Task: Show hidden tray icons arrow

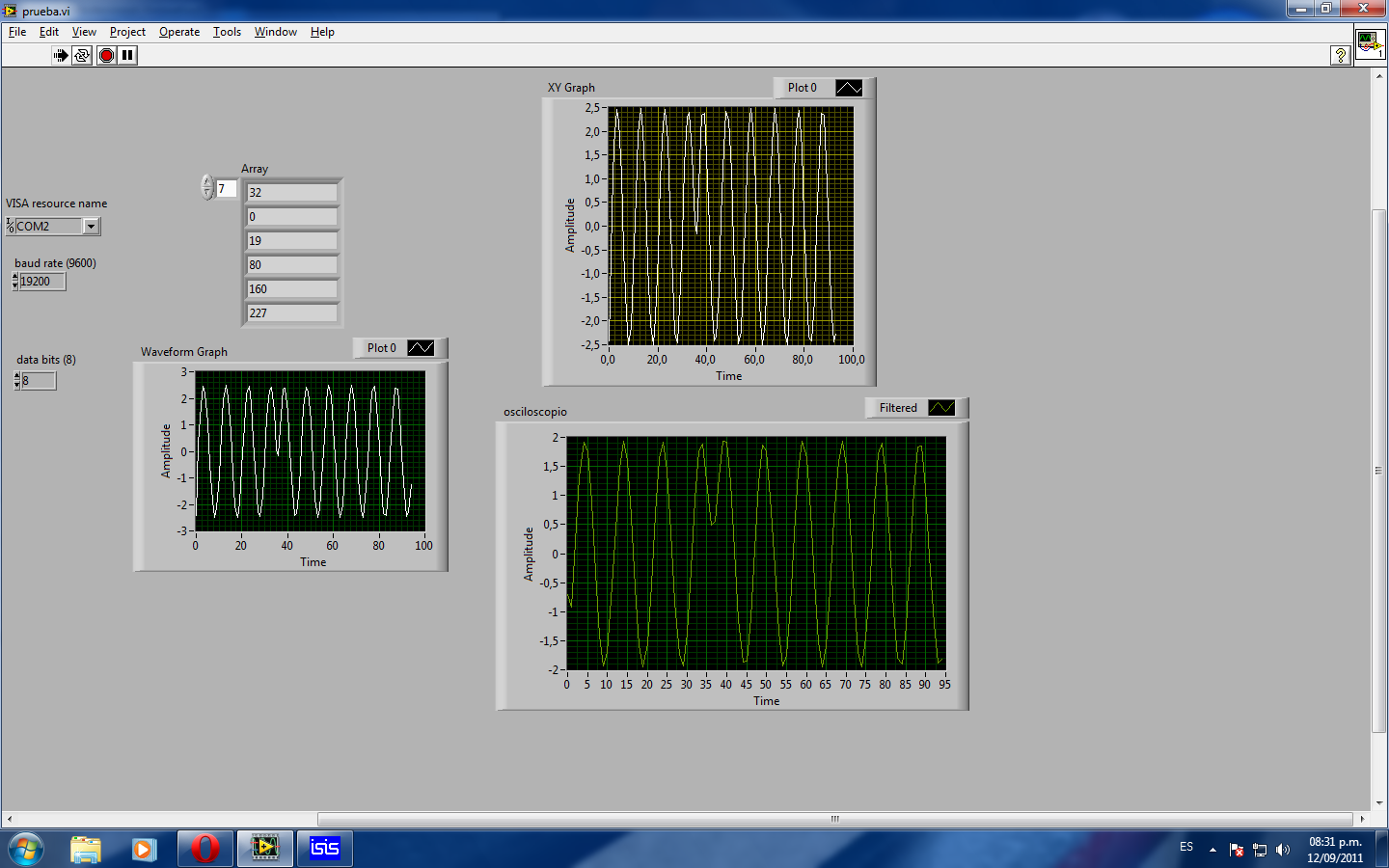Action: tap(1212, 850)
